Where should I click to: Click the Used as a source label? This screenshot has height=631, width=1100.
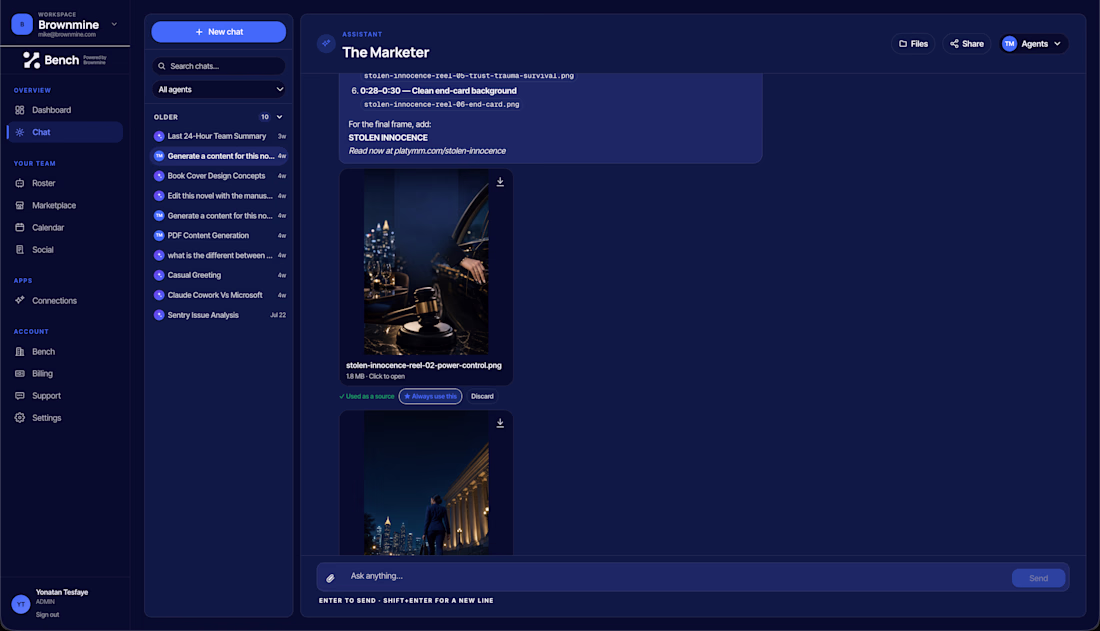click(x=367, y=397)
